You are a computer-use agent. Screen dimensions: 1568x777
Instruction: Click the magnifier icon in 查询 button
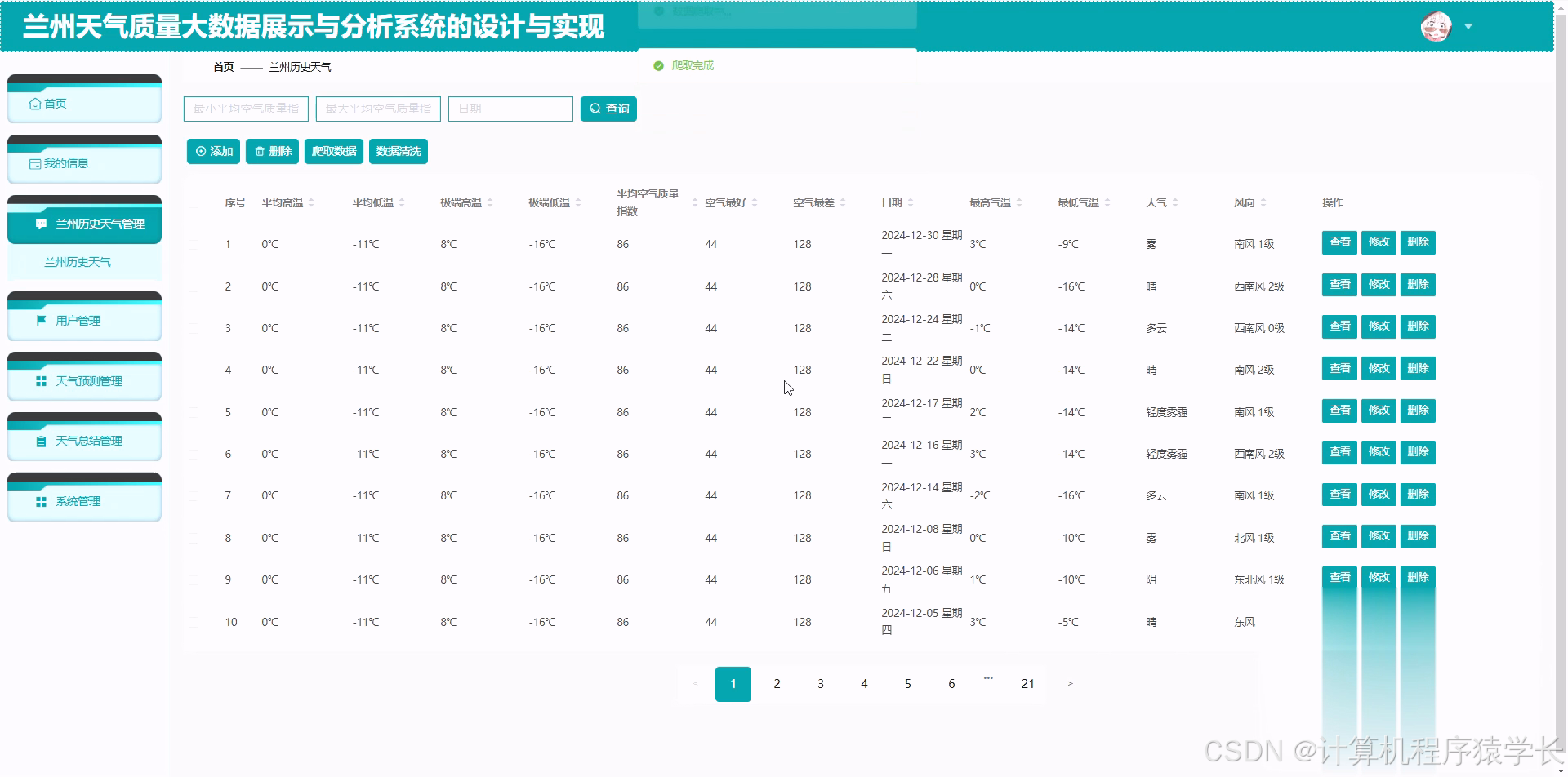click(x=595, y=109)
